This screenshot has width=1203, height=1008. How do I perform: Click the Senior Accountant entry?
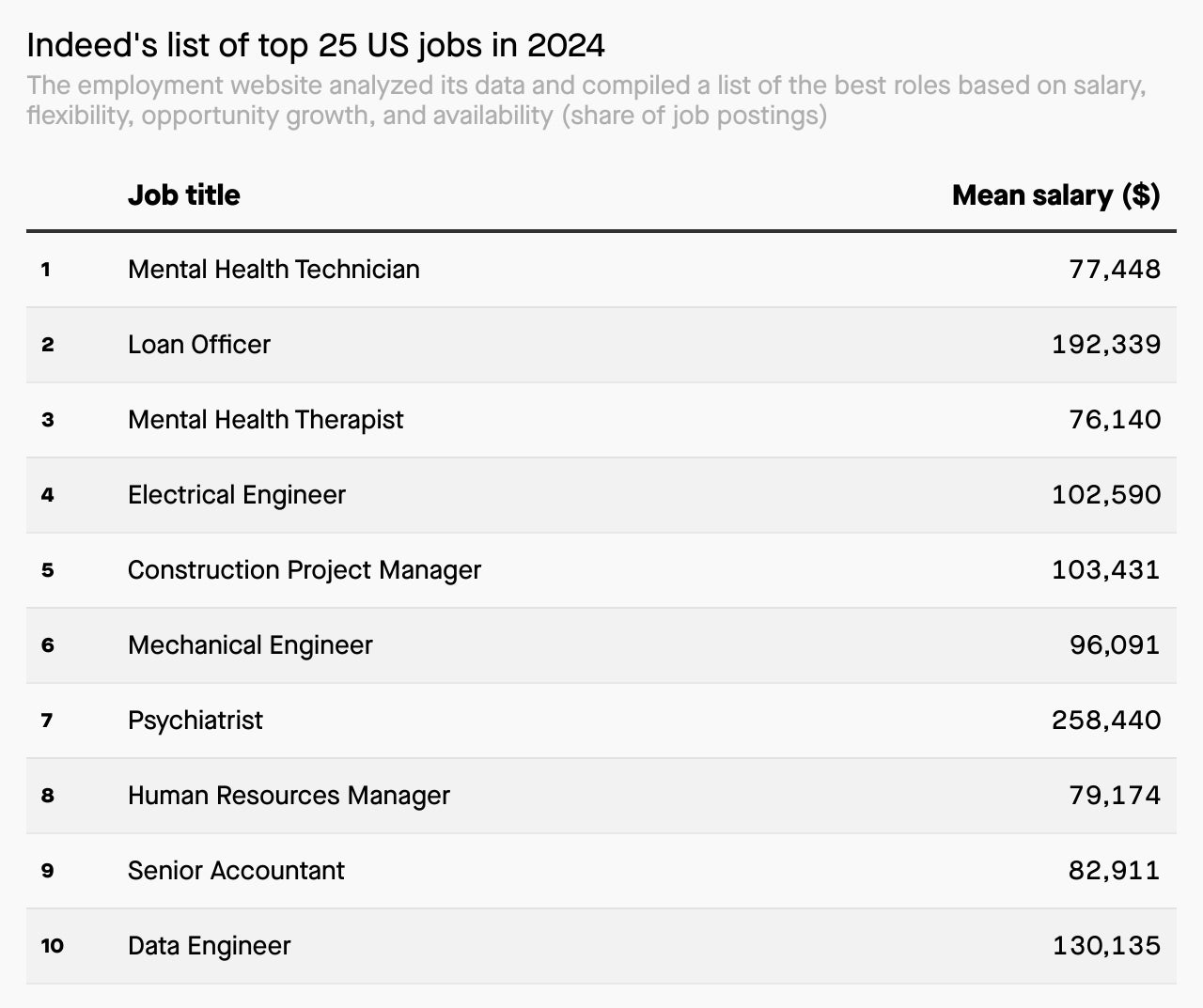coord(236,871)
